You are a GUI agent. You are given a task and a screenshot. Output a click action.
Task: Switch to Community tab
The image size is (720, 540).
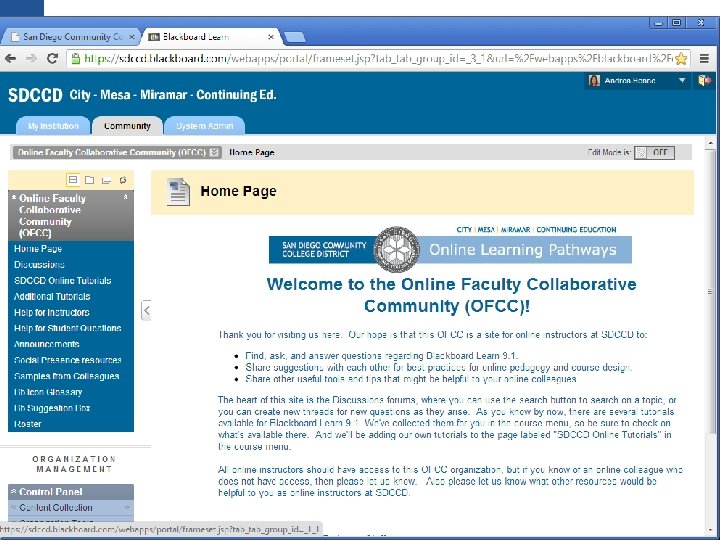[127, 126]
